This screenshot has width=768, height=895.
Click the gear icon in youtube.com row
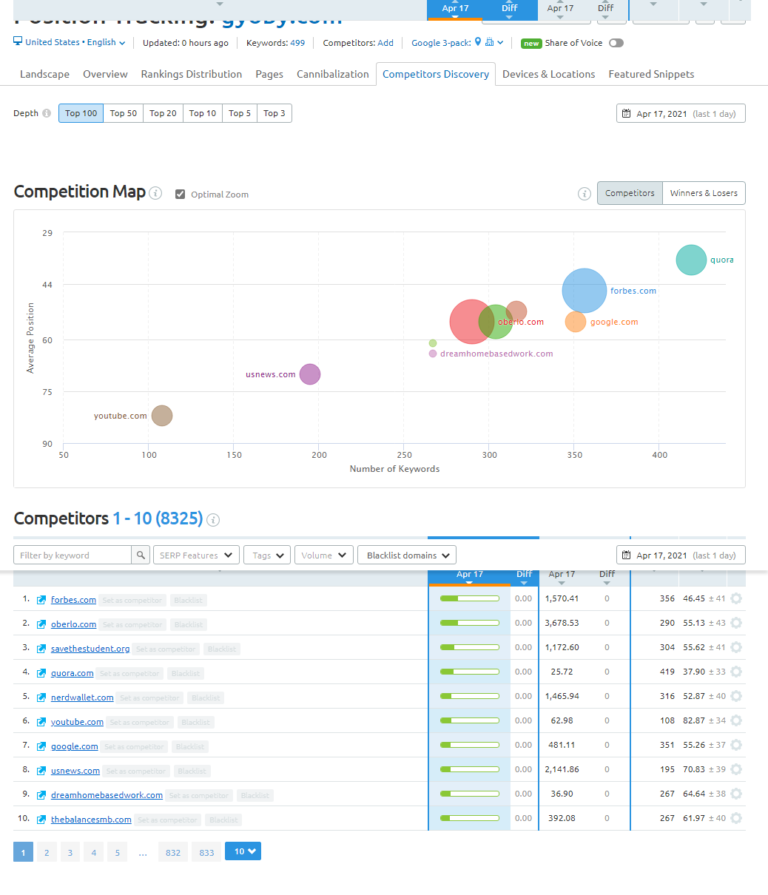[x=737, y=721]
